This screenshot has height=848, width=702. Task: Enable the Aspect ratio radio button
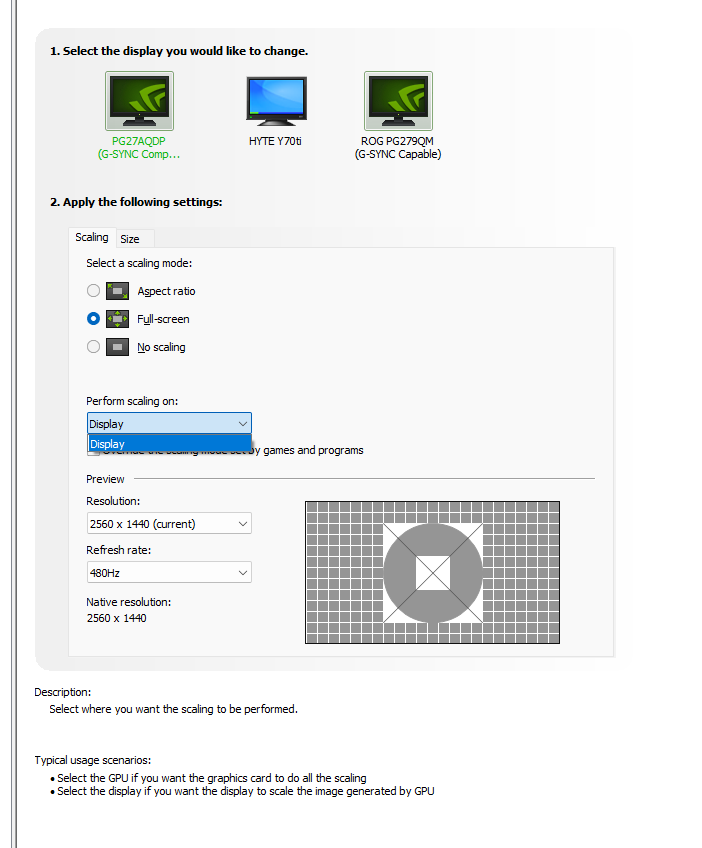pyautogui.click(x=94, y=291)
